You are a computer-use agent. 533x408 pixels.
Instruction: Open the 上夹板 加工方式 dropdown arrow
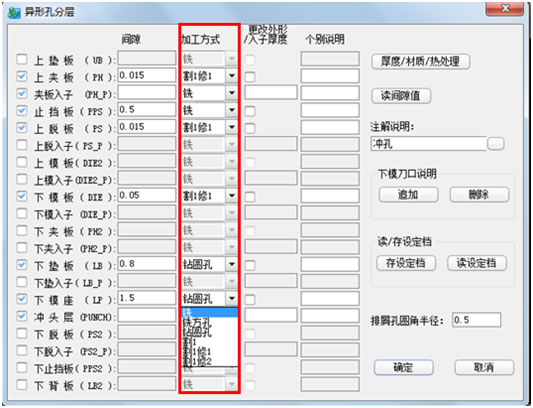tap(231, 76)
